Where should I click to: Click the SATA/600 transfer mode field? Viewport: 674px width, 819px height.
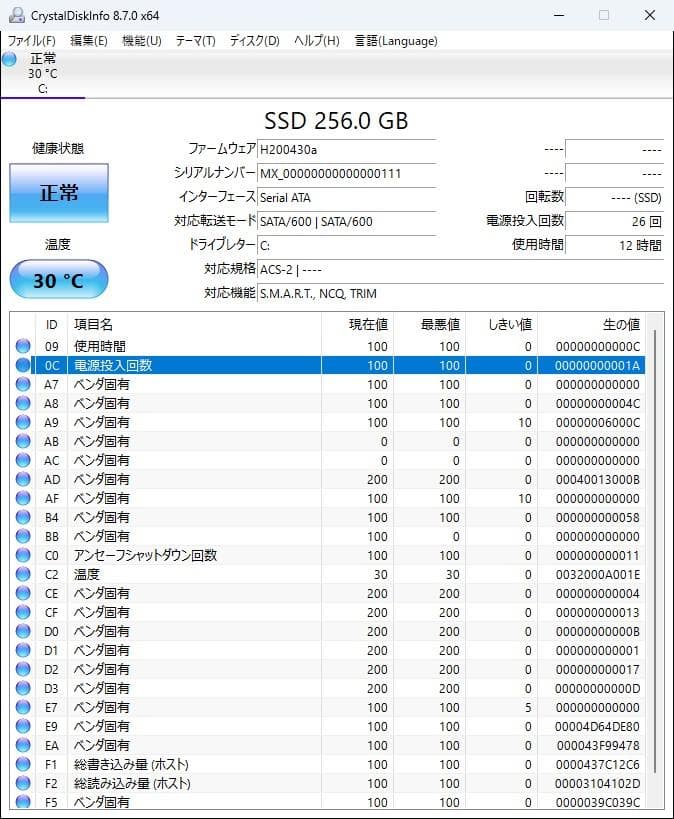(x=346, y=221)
